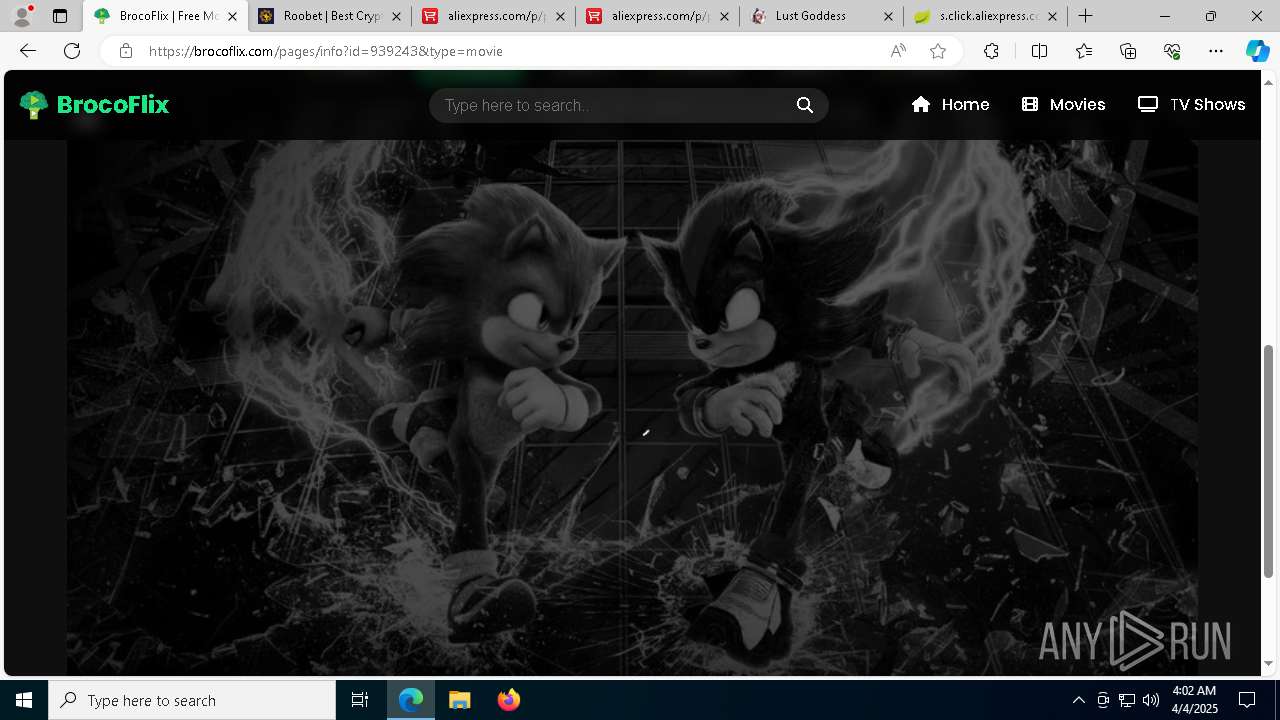Open the Extensions menu
Image resolution: width=1280 pixels, height=720 pixels.
[991, 51]
